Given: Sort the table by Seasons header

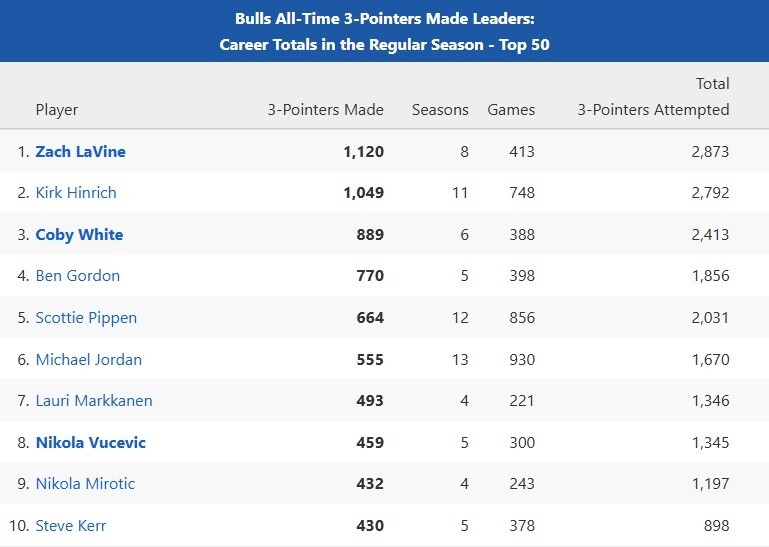Looking at the screenshot, I should click(440, 110).
